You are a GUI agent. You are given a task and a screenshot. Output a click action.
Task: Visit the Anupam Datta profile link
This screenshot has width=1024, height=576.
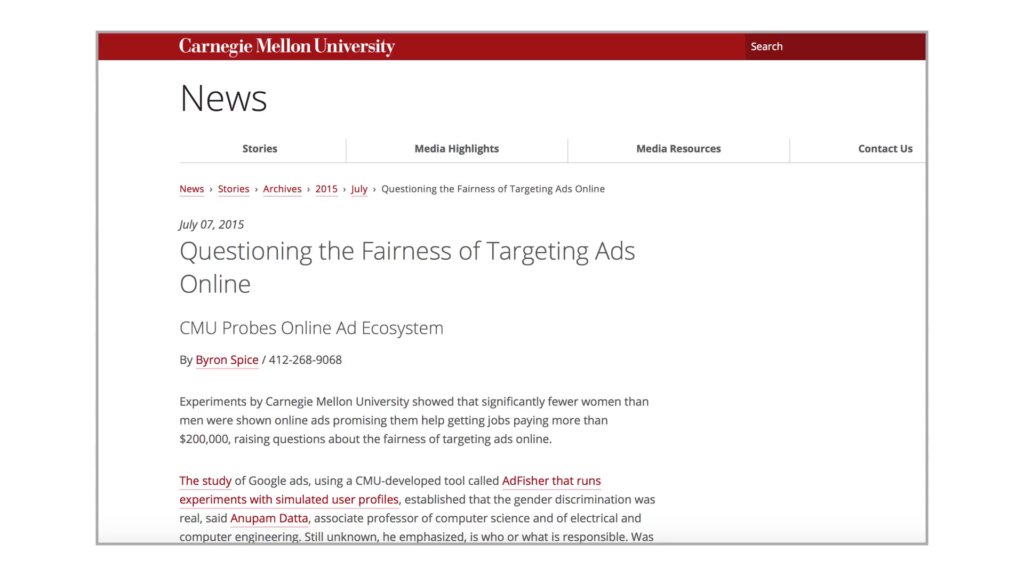point(269,519)
